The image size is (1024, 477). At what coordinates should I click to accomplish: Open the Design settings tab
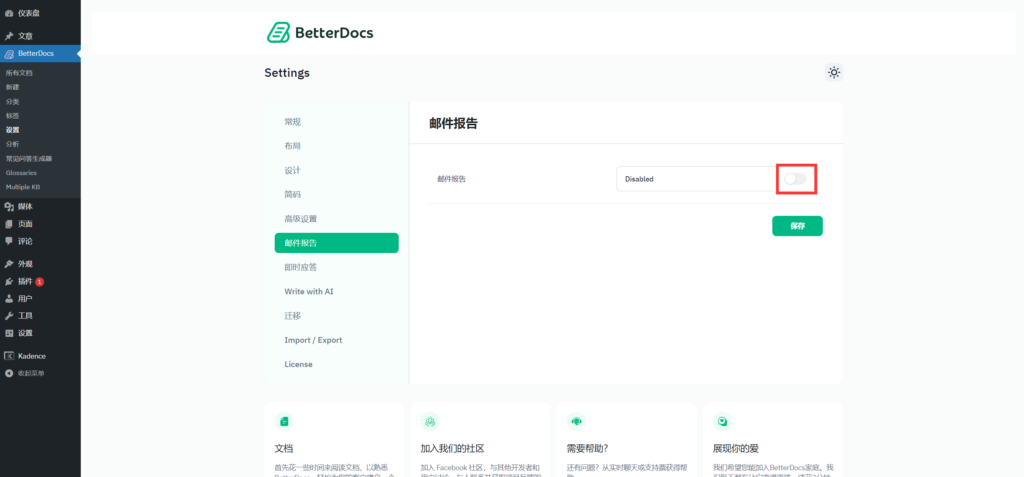[x=336, y=170]
